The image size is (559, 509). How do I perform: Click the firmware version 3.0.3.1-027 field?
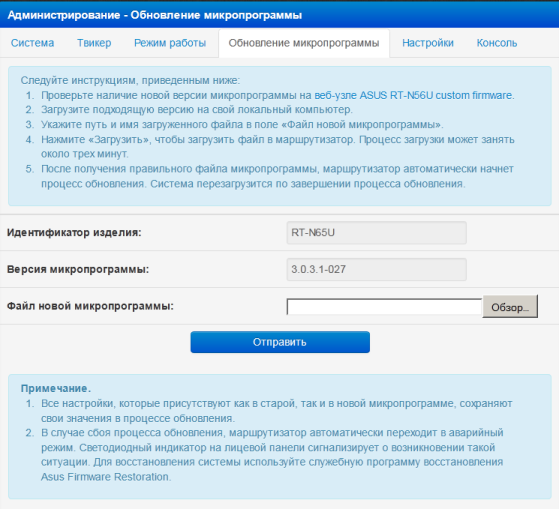[376, 269]
